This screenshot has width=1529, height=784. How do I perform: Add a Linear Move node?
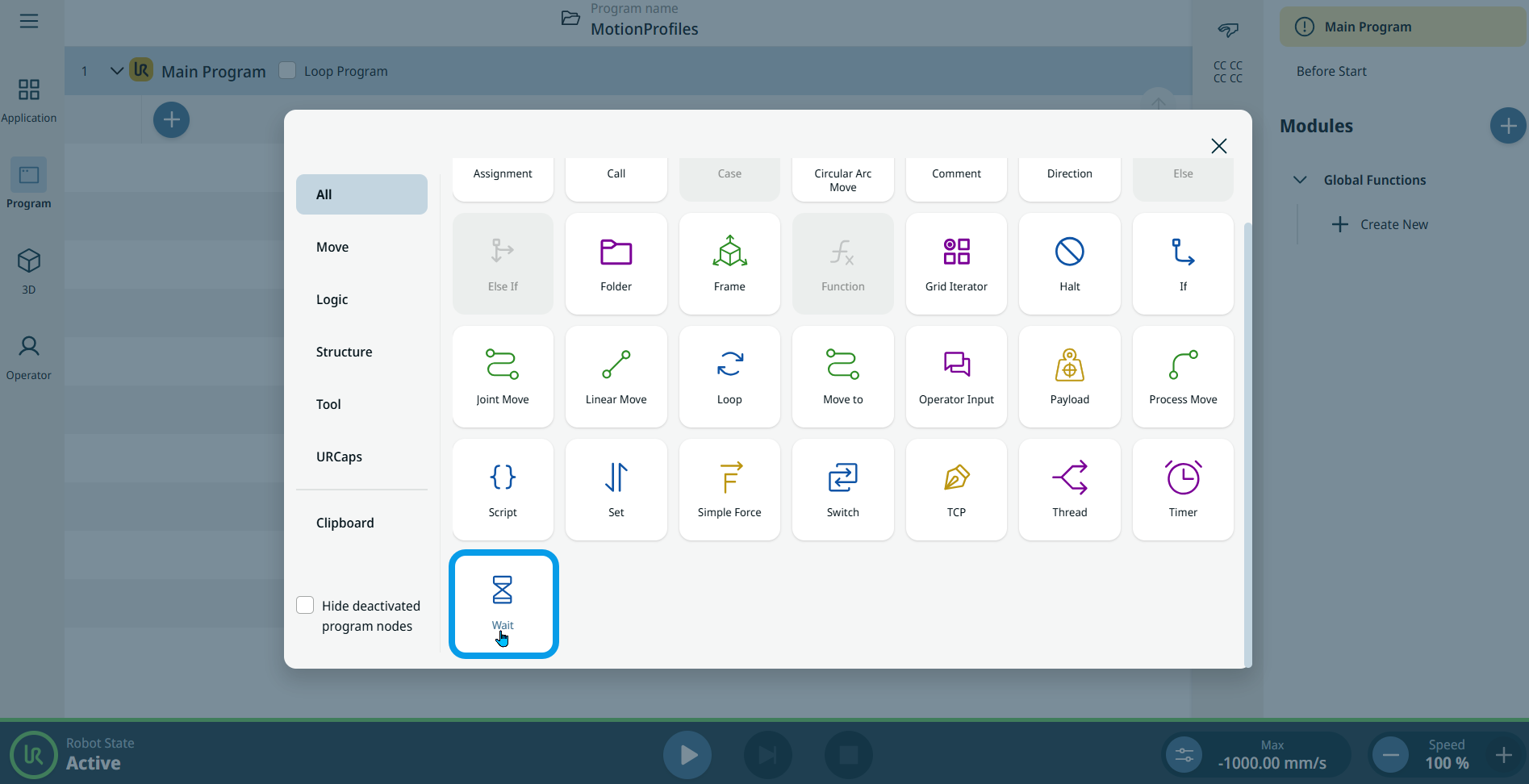pyautogui.click(x=616, y=377)
